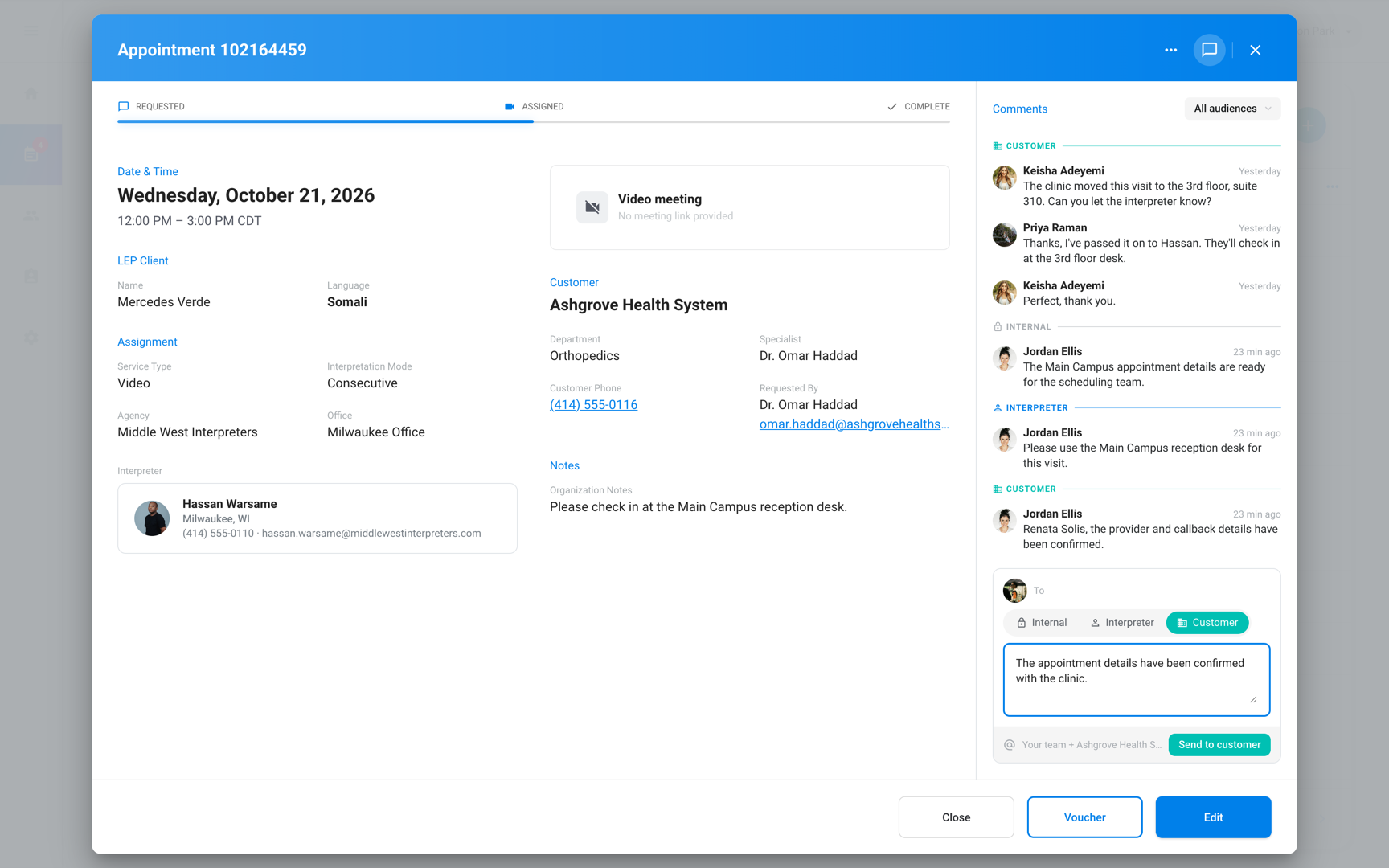Toggle the comments panel chat icon

1209,50
